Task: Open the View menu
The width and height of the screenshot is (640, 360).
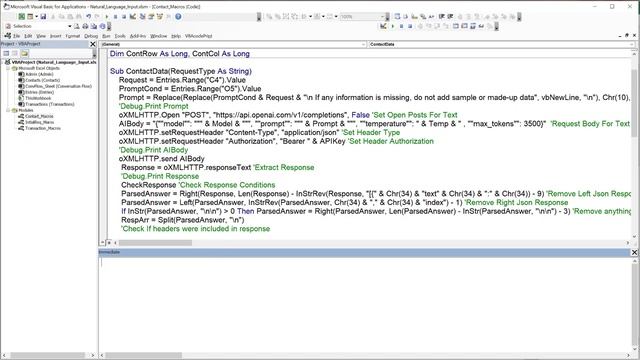Action: coord(41,36)
